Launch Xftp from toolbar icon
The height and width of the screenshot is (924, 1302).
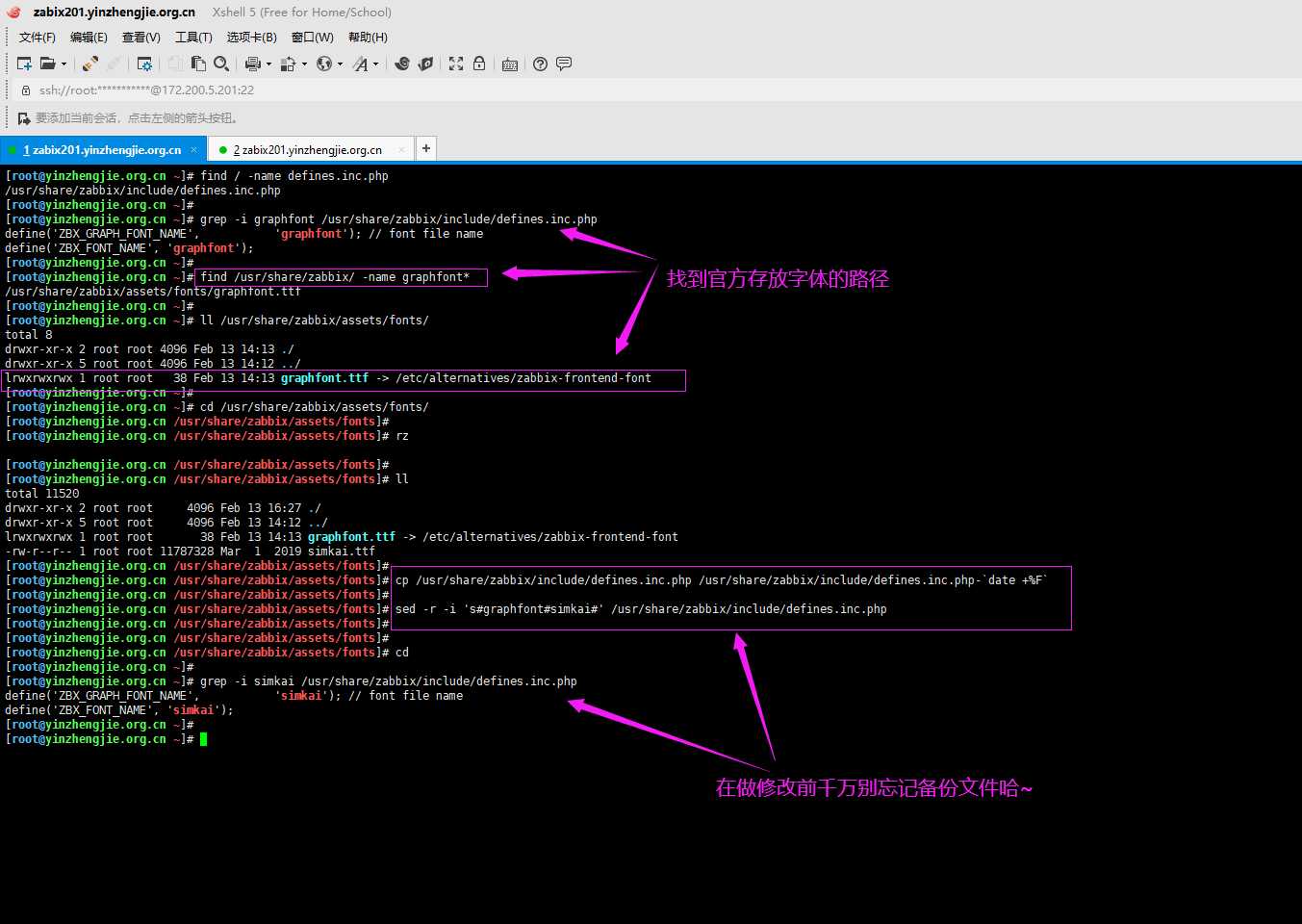pos(402,64)
